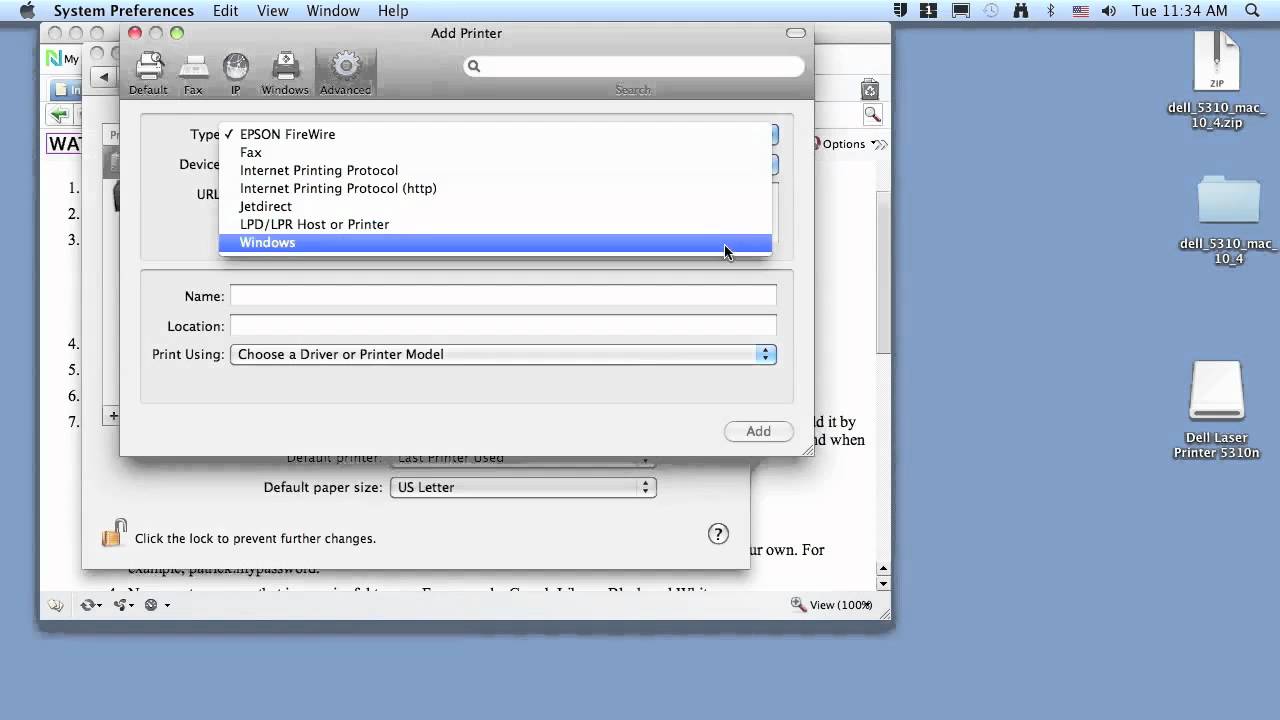Click the browser window vertical scrollbar

click(x=883, y=270)
